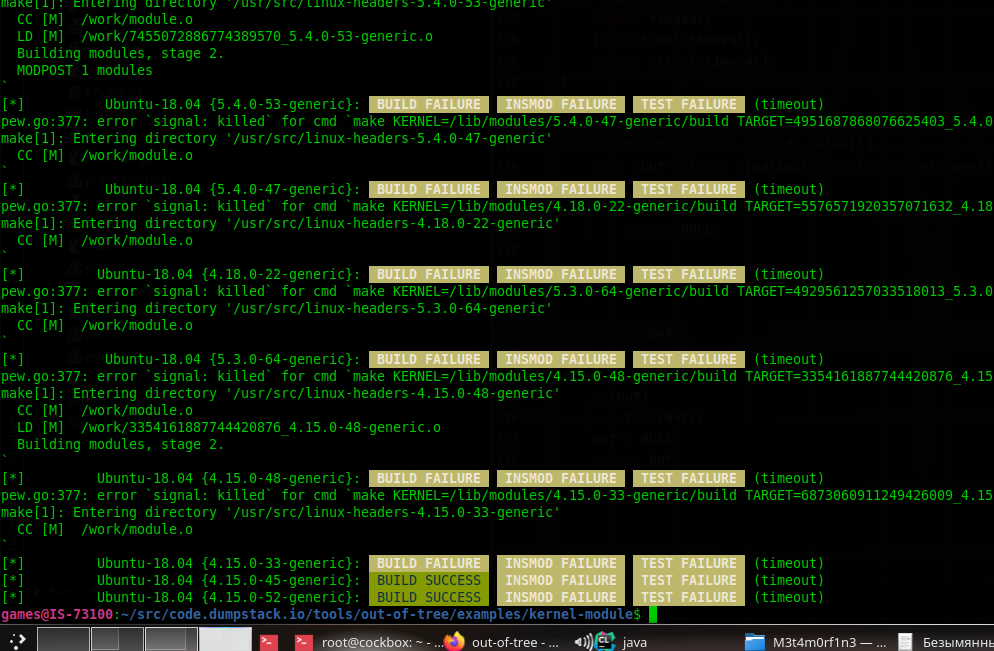Click '(timeout)' text on 4.15.0-52-generic row

click(x=789, y=597)
